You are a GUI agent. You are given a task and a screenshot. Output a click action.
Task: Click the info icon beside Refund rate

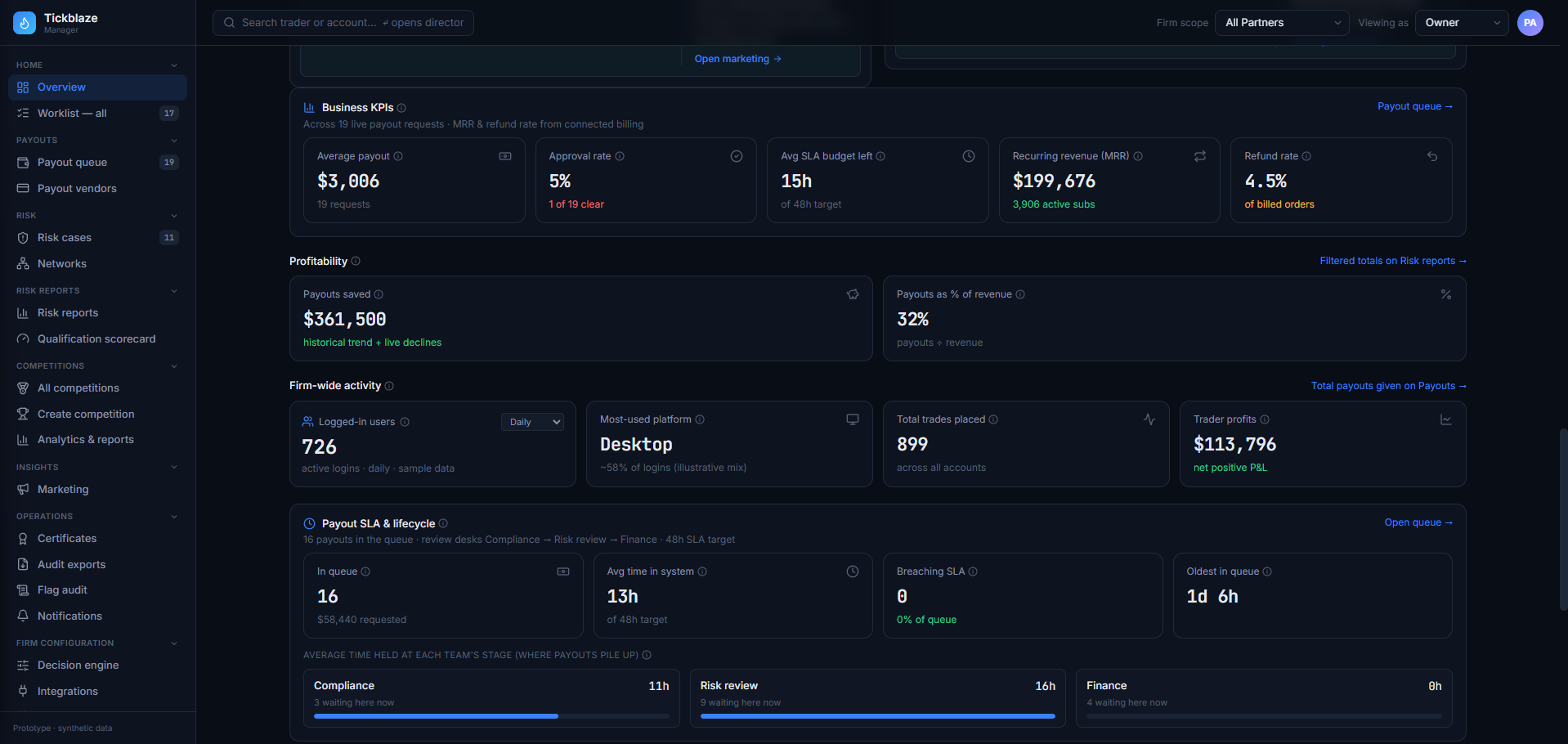pos(1306,156)
